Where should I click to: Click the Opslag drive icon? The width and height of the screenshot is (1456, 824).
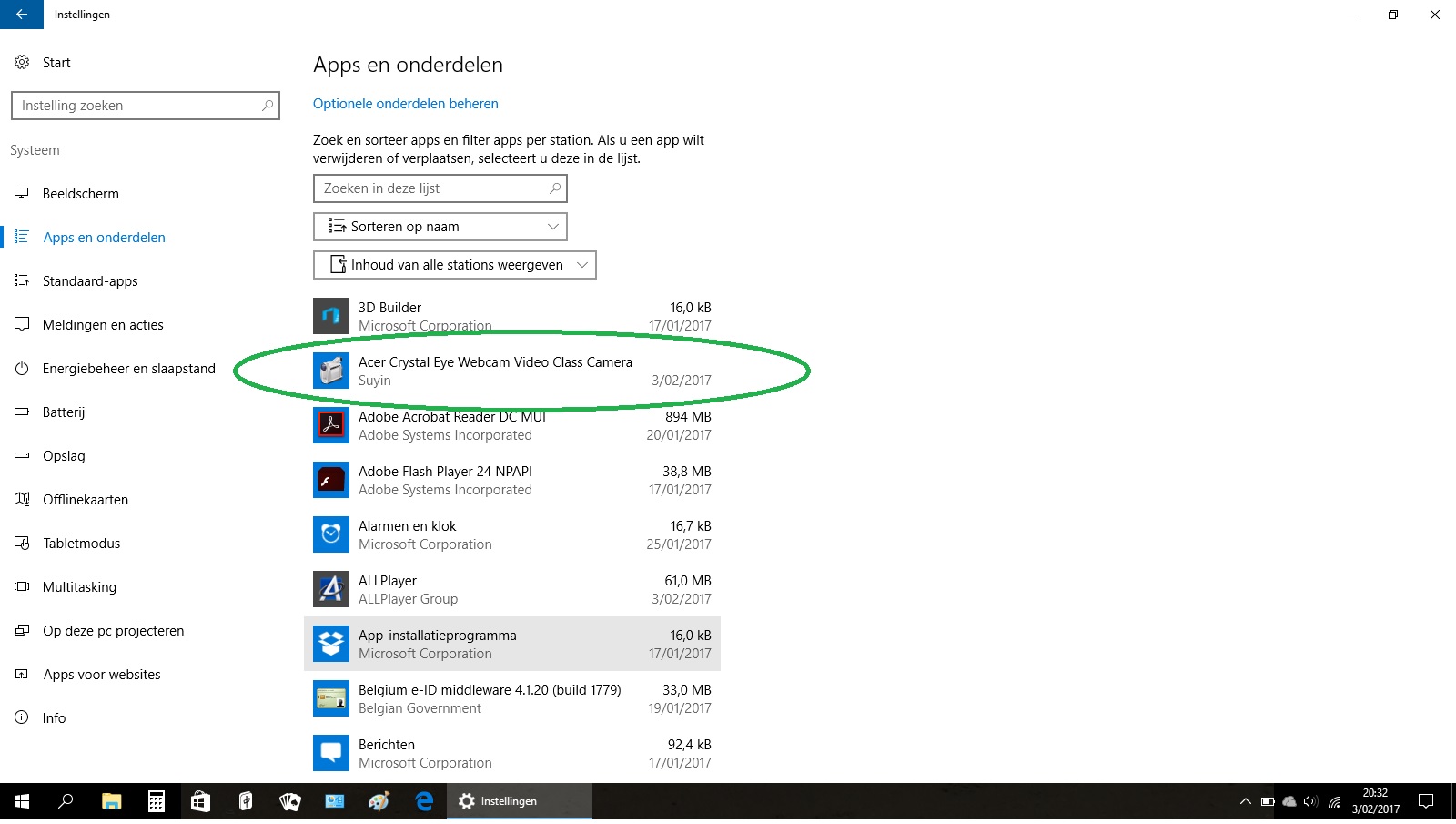pyautogui.click(x=22, y=455)
